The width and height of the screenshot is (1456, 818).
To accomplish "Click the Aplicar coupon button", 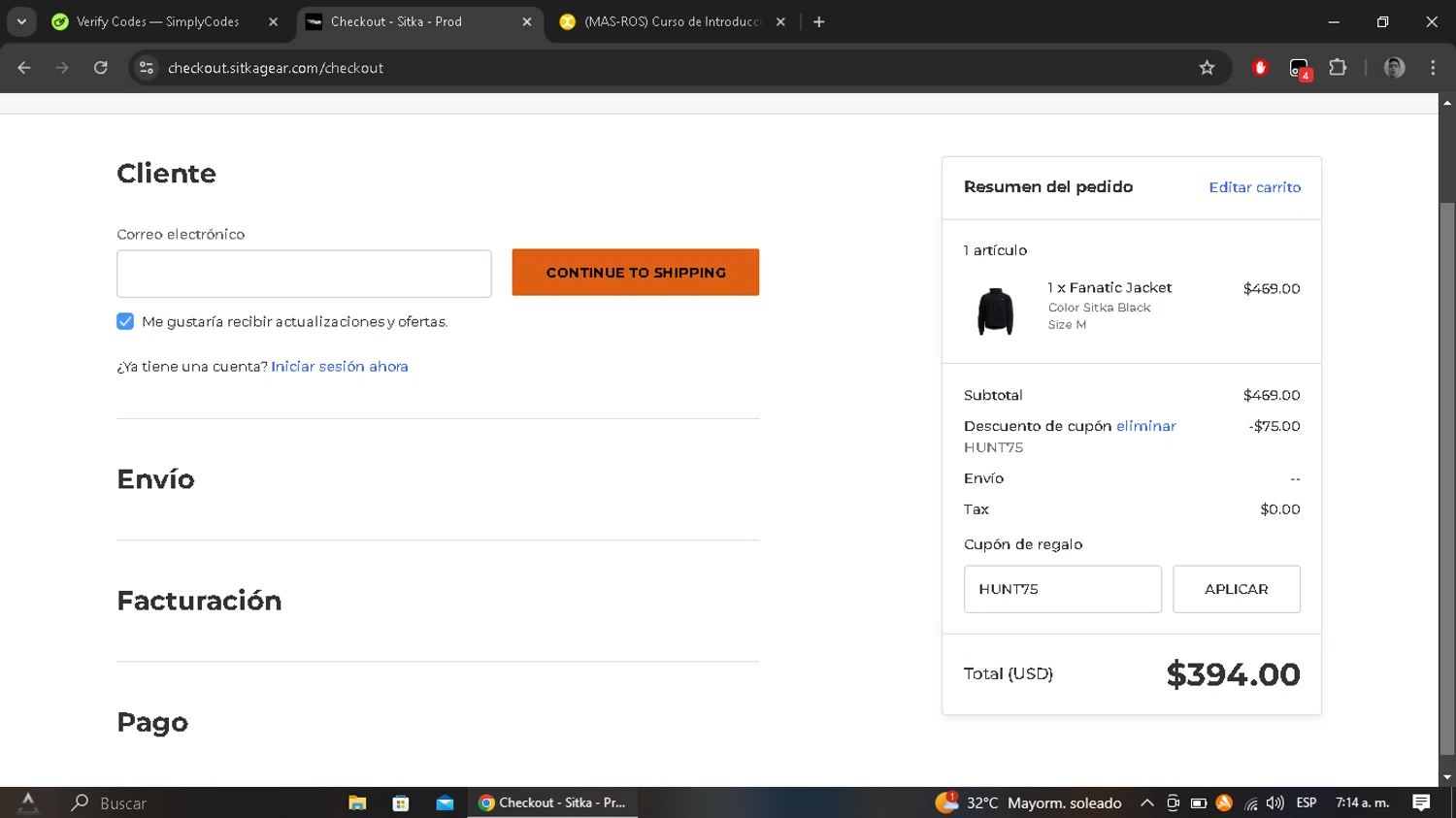I will point(1236,589).
